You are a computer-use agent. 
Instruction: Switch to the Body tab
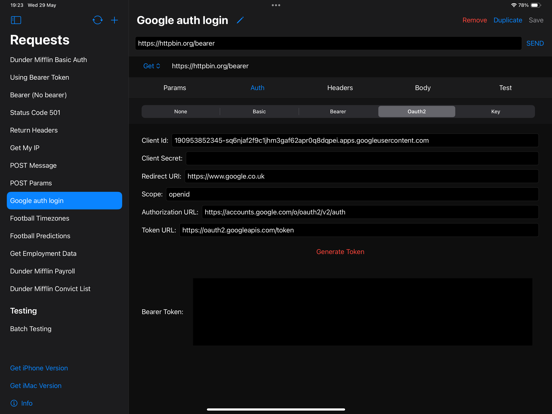[423, 88]
